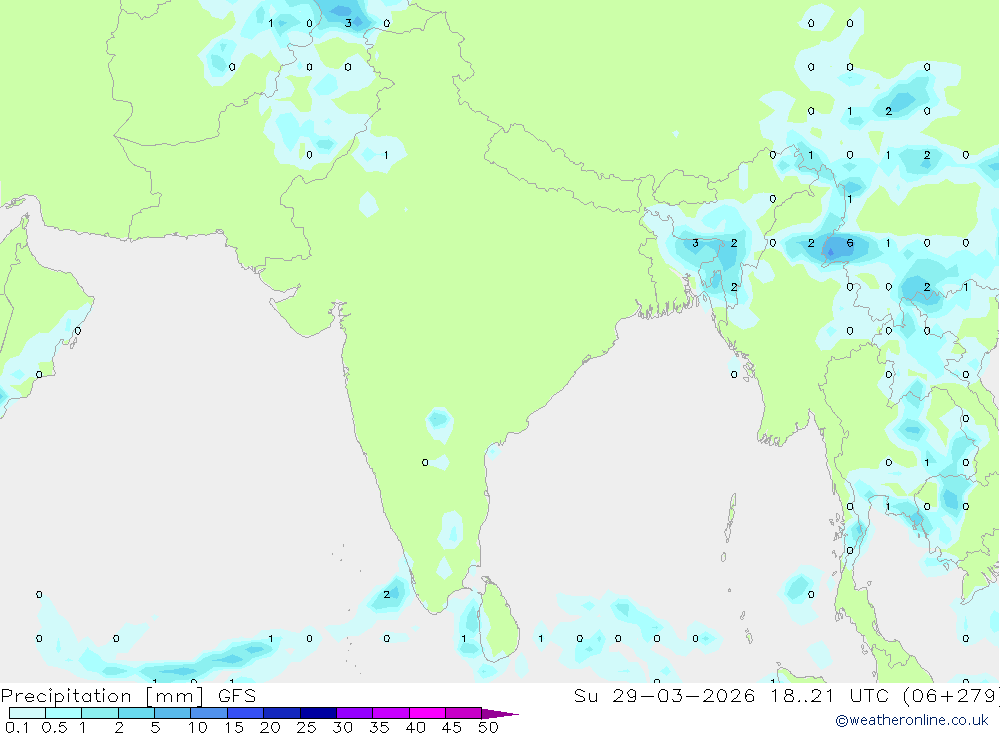
Task: Click the '25' legend scale label
Action: [306, 727]
